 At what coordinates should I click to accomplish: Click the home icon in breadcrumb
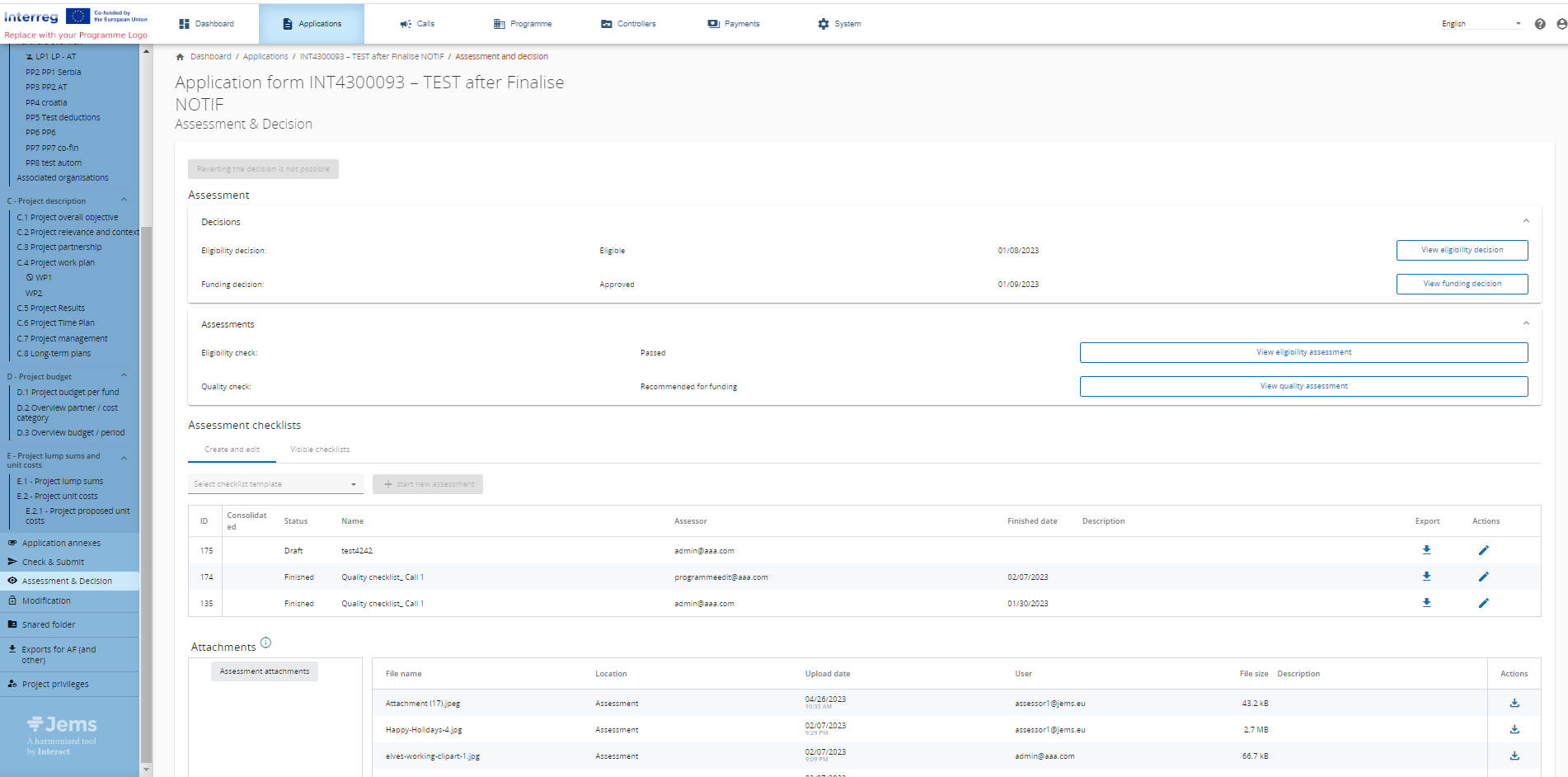pos(180,57)
